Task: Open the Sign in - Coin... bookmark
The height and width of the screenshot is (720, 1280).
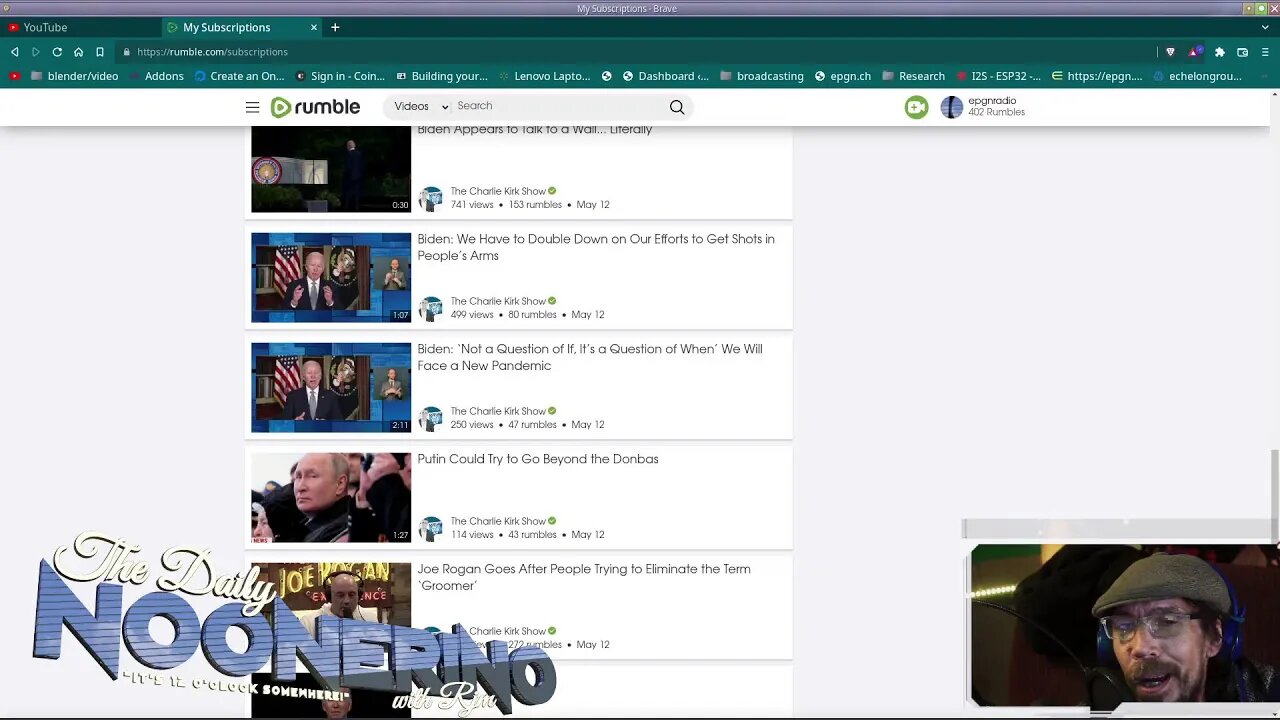Action: tap(340, 76)
